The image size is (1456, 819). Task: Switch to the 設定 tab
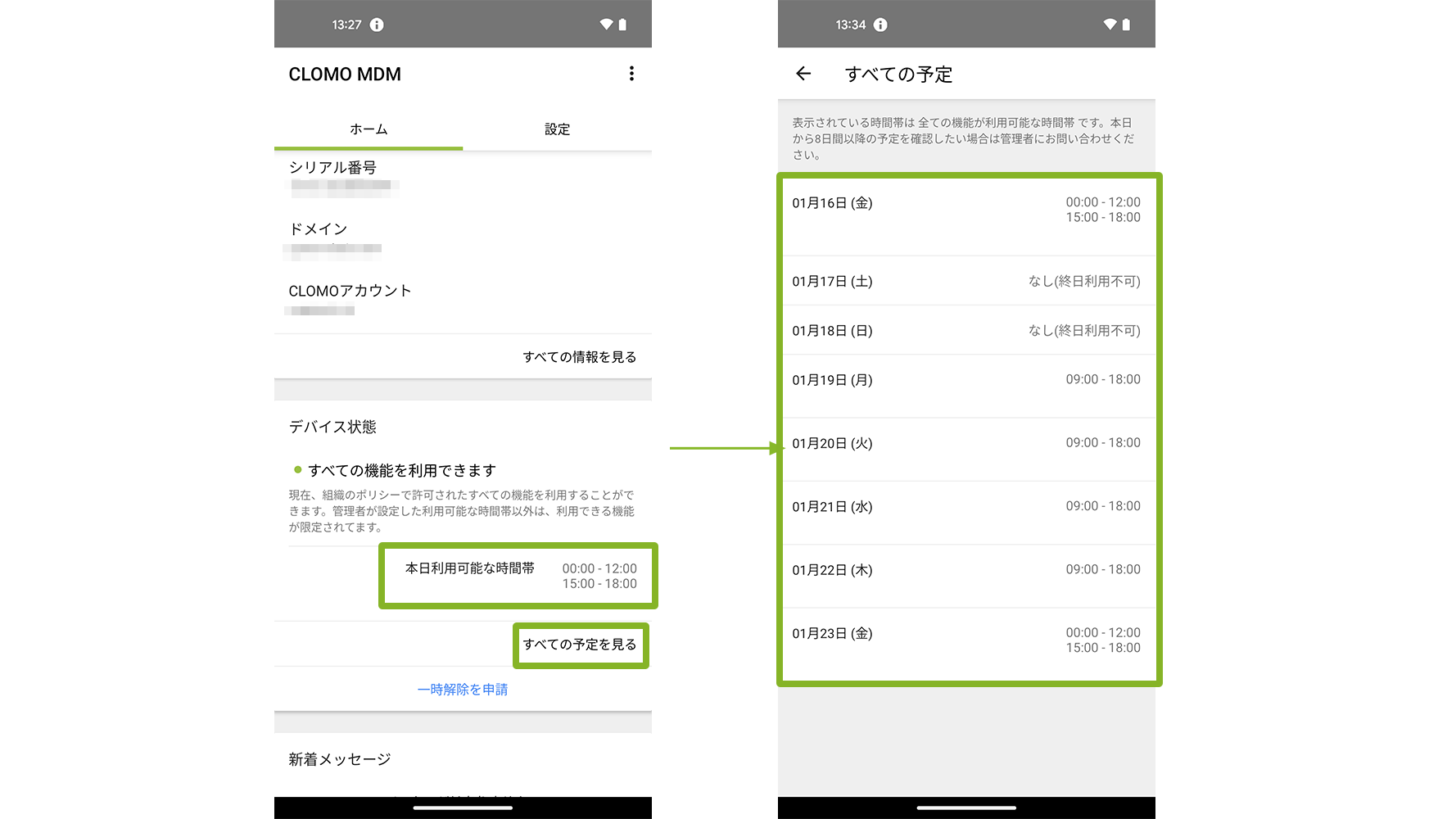point(557,129)
